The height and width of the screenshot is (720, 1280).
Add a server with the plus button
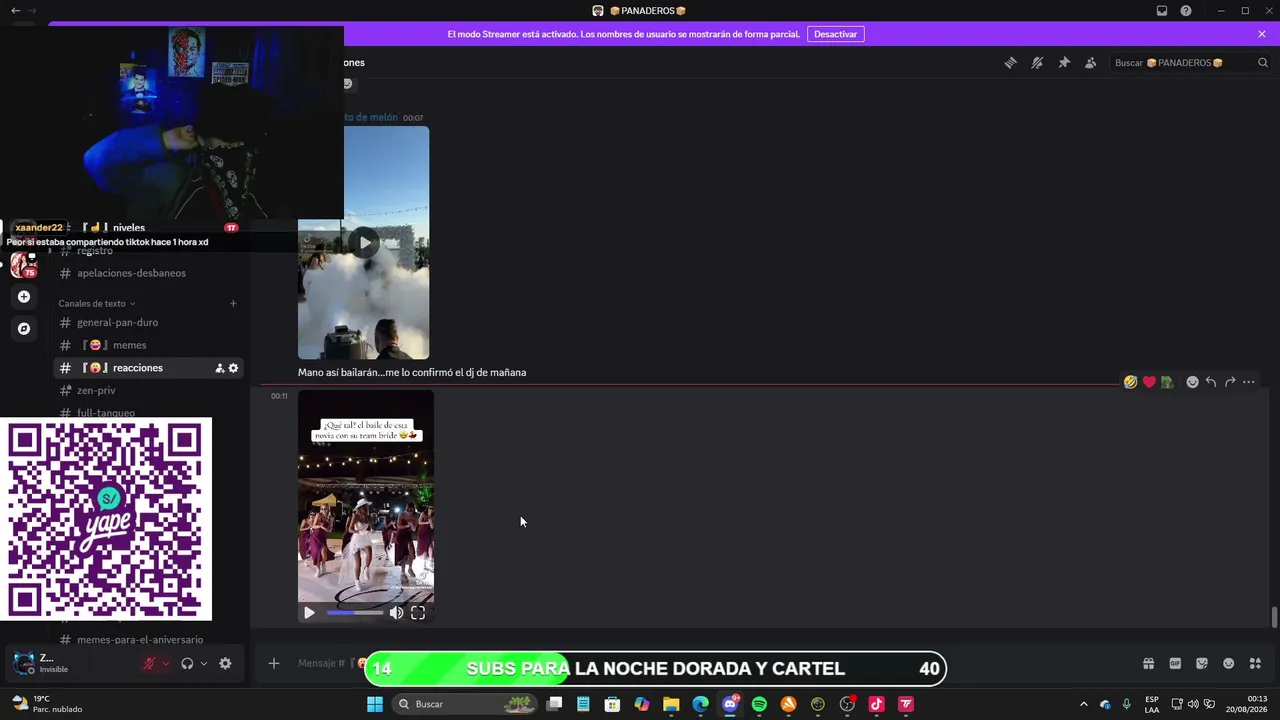[24, 297]
